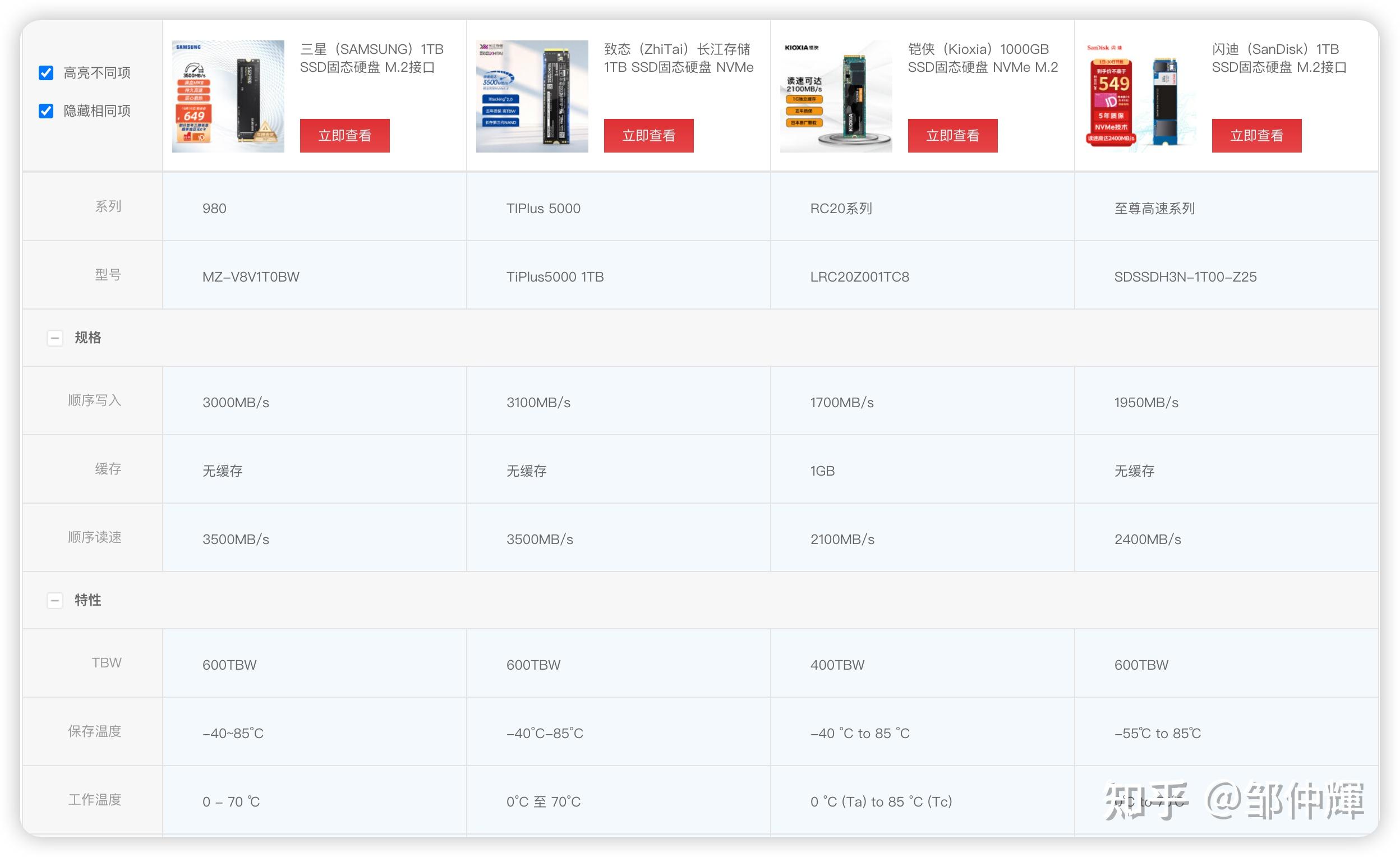Viewport: 1400px width, 857px height.
Task: Click 立即查看 for ZhiTai TiPlus 5000
Action: (648, 135)
